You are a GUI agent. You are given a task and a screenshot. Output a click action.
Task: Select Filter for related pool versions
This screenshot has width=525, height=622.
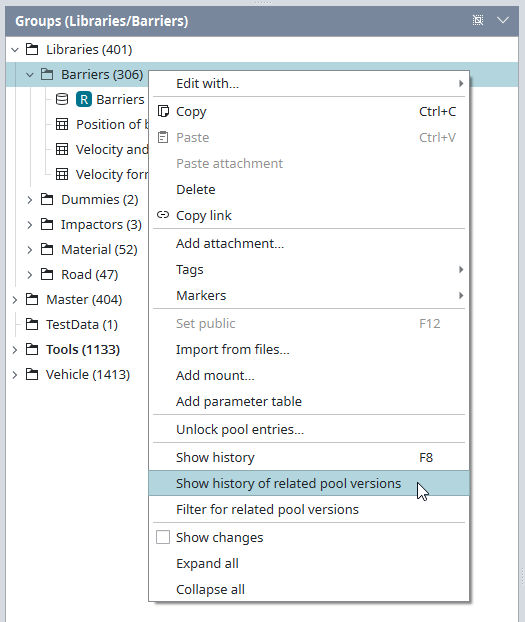coord(309,509)
